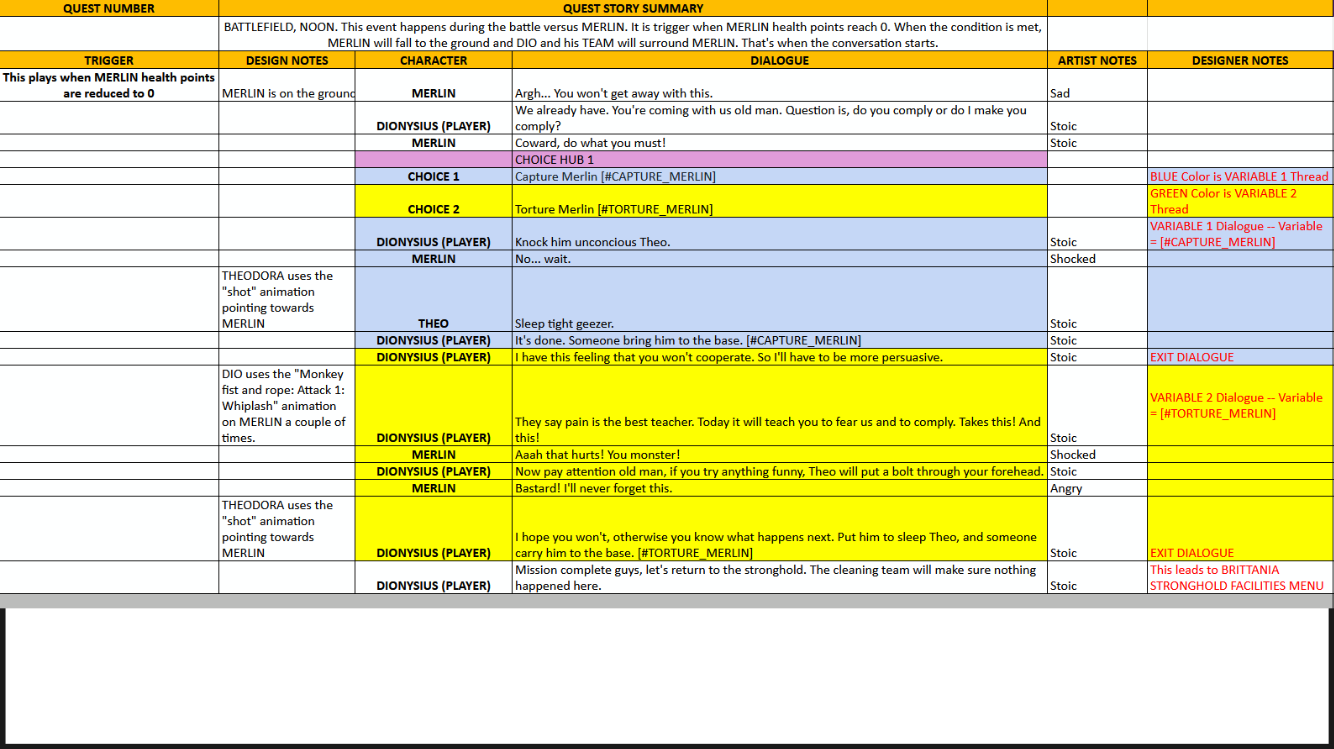
Task: Click the DESIGN NOTES column header
Action: click(286, 60)
